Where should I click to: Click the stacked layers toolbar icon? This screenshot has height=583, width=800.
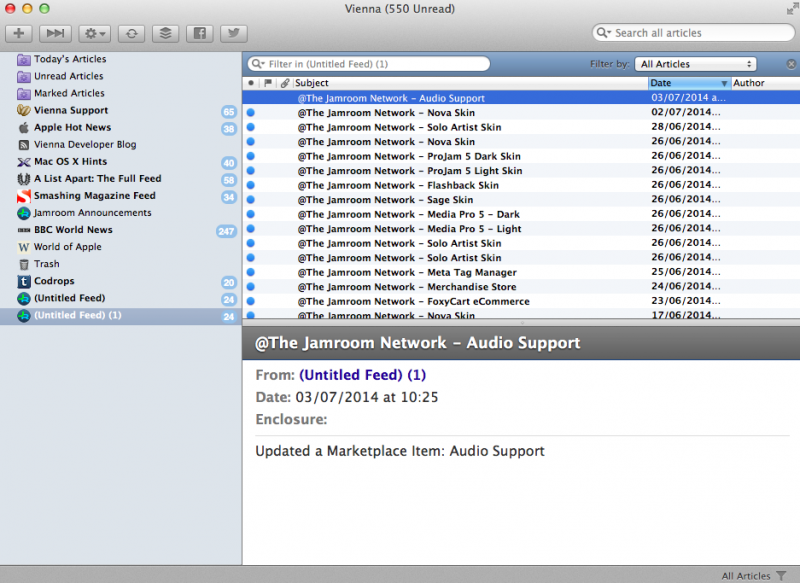coord(166,33)
